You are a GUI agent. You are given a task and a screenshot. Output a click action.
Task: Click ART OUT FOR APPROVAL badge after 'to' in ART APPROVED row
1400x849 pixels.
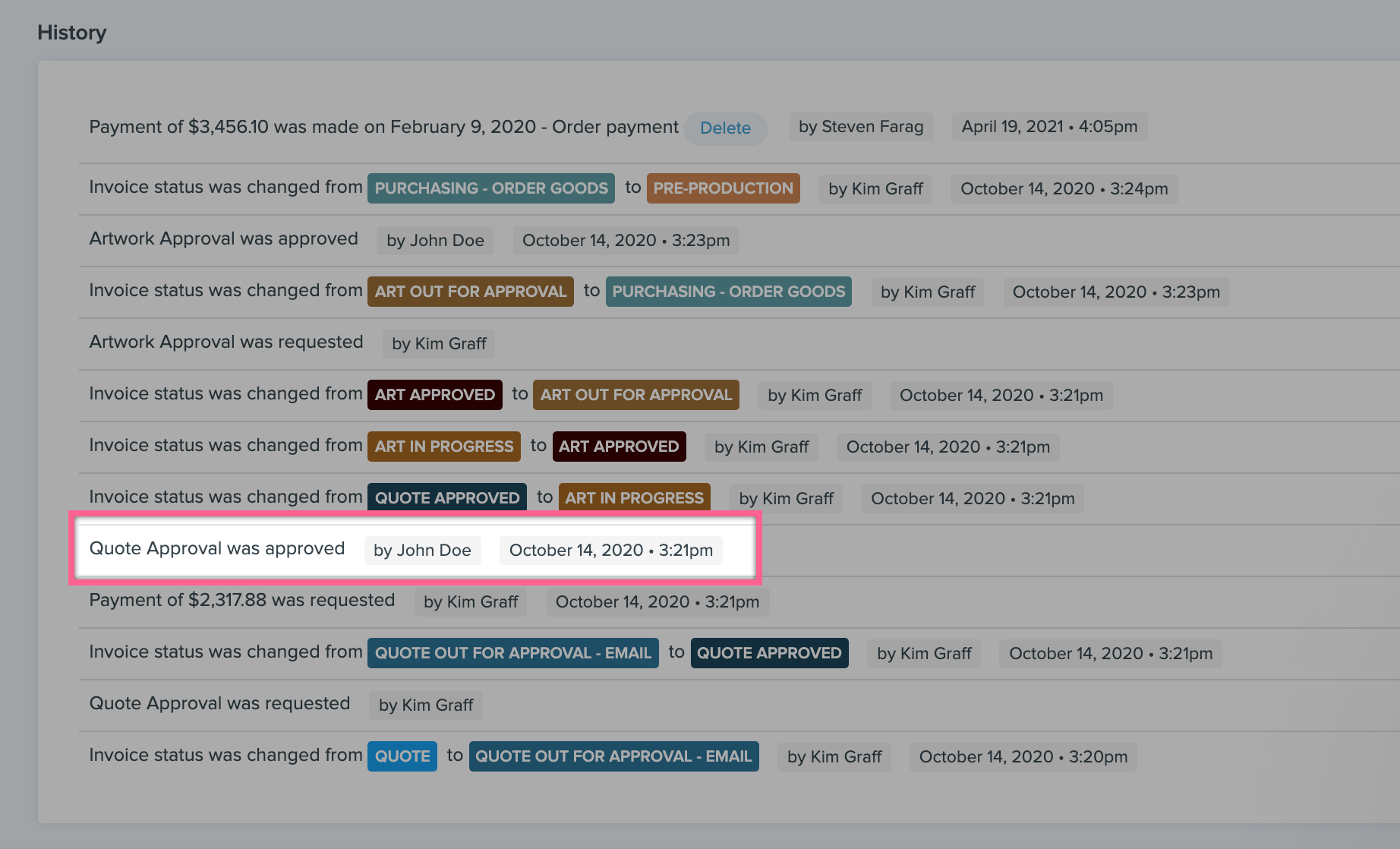[x=636, y=395]
